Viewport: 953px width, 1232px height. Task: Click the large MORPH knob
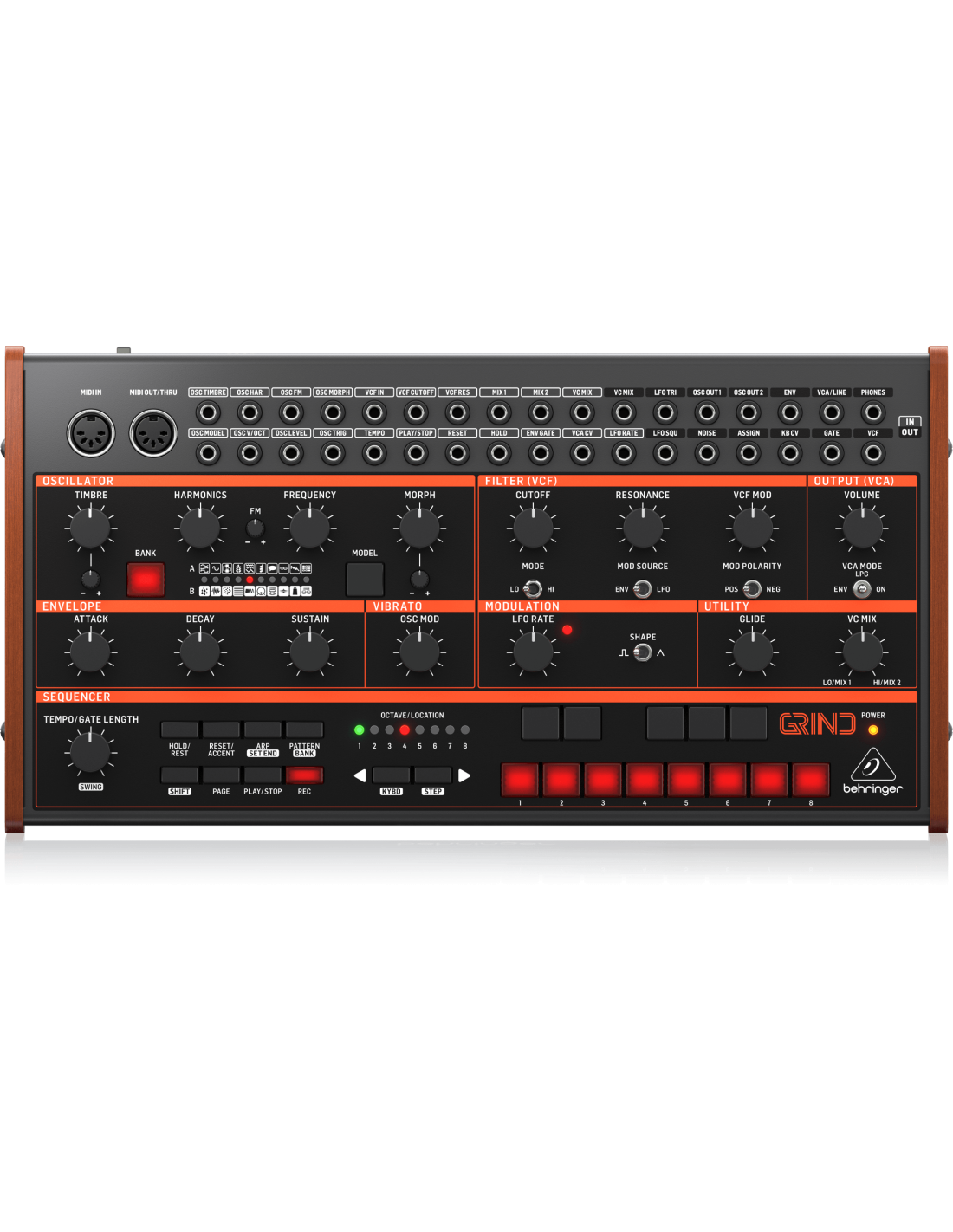pyautogui.click(x=419, y=528)
